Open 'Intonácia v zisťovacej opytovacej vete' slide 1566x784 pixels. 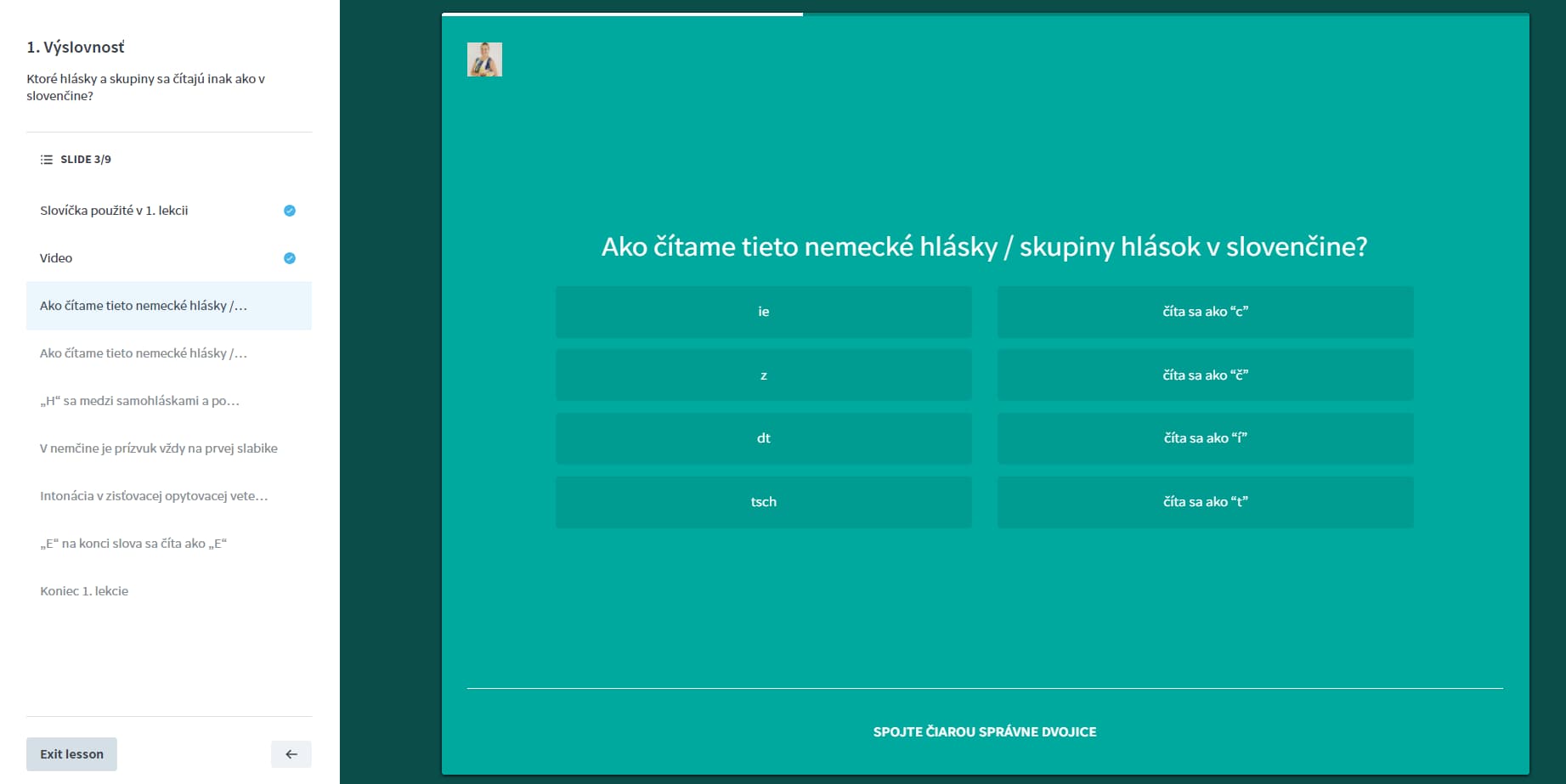[x=154, y=496]
